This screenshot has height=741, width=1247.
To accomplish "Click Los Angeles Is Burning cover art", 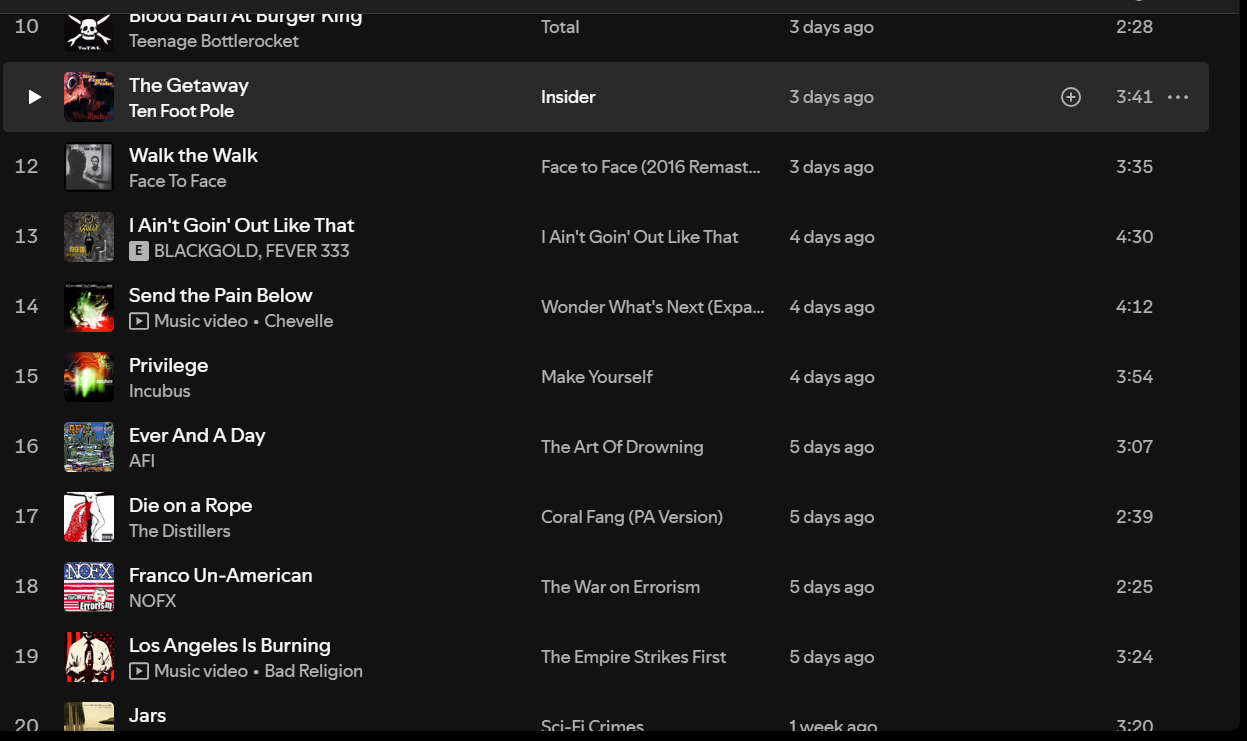I will coord(89,657).
